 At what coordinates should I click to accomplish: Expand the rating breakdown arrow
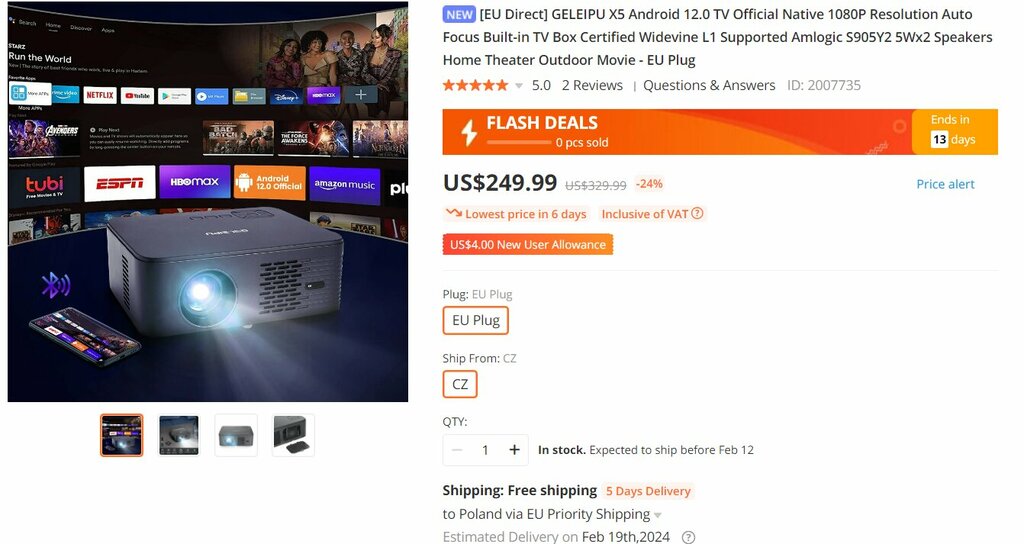click(519, 86)
